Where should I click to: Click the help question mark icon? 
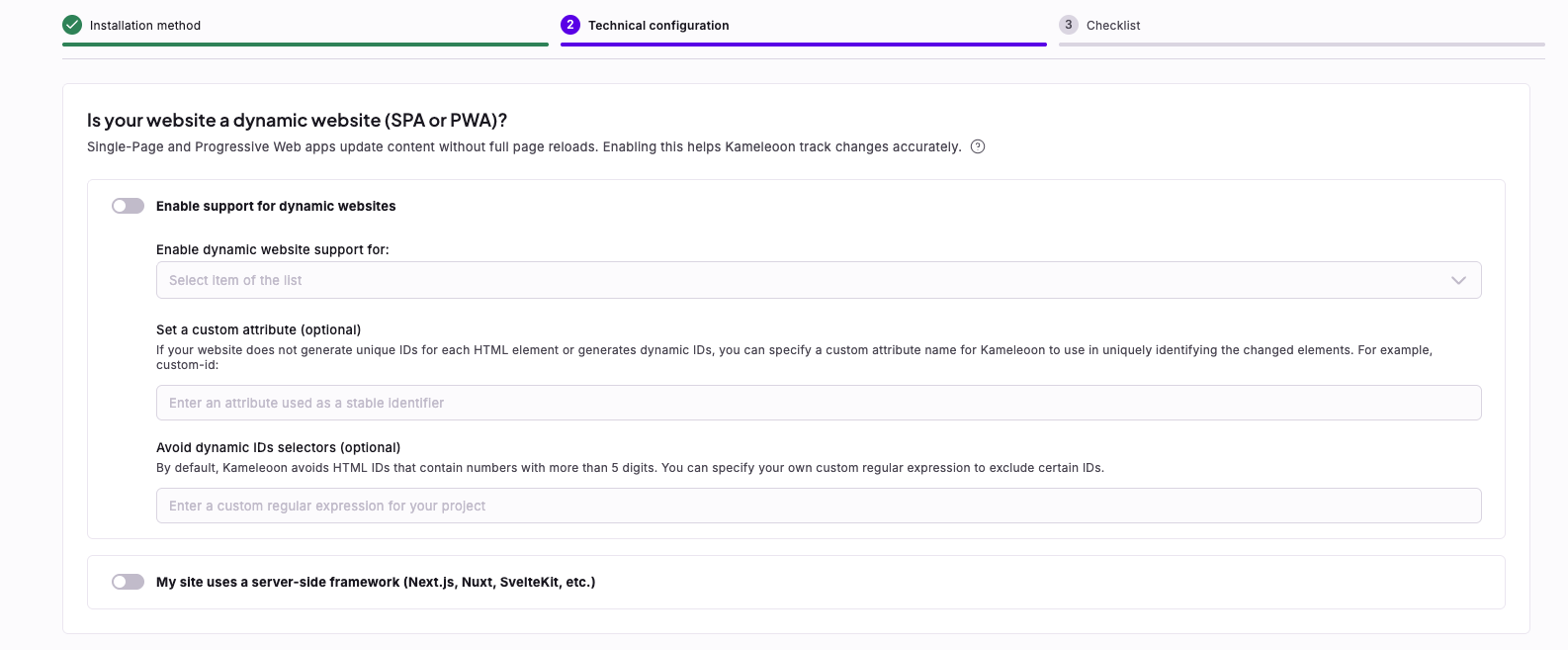978,146
